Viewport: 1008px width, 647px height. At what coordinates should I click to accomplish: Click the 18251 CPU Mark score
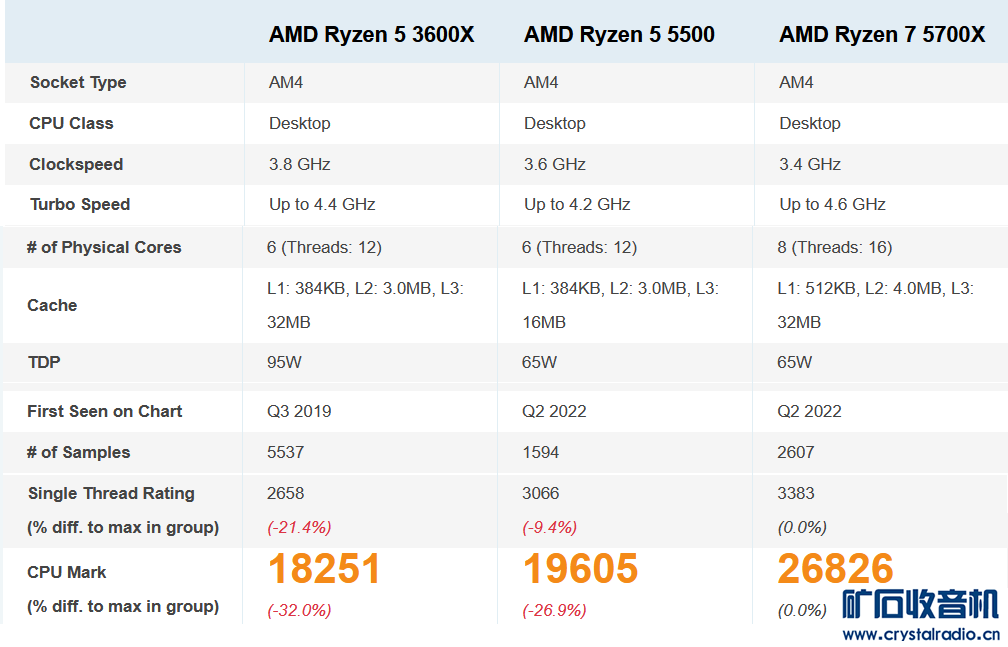pos(324,569)
